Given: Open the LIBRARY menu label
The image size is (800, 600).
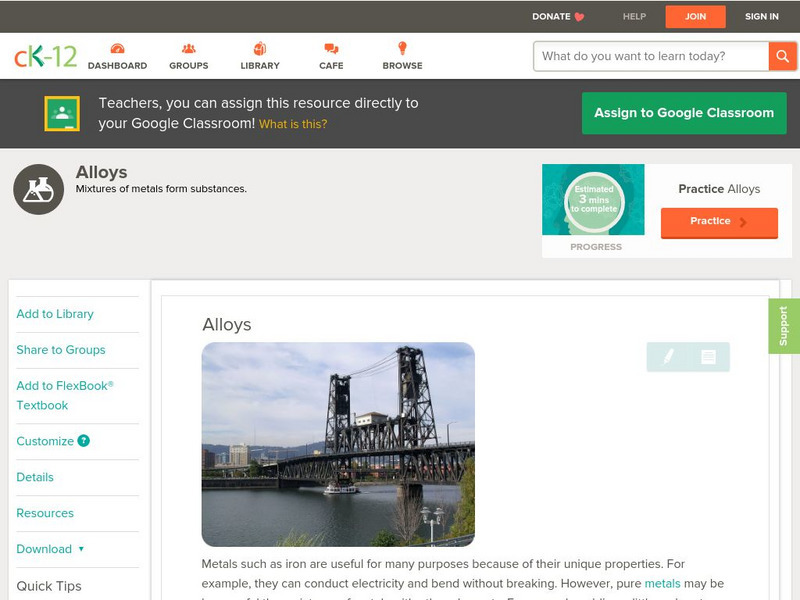Looking at the screenshot, I should [260, 66].
